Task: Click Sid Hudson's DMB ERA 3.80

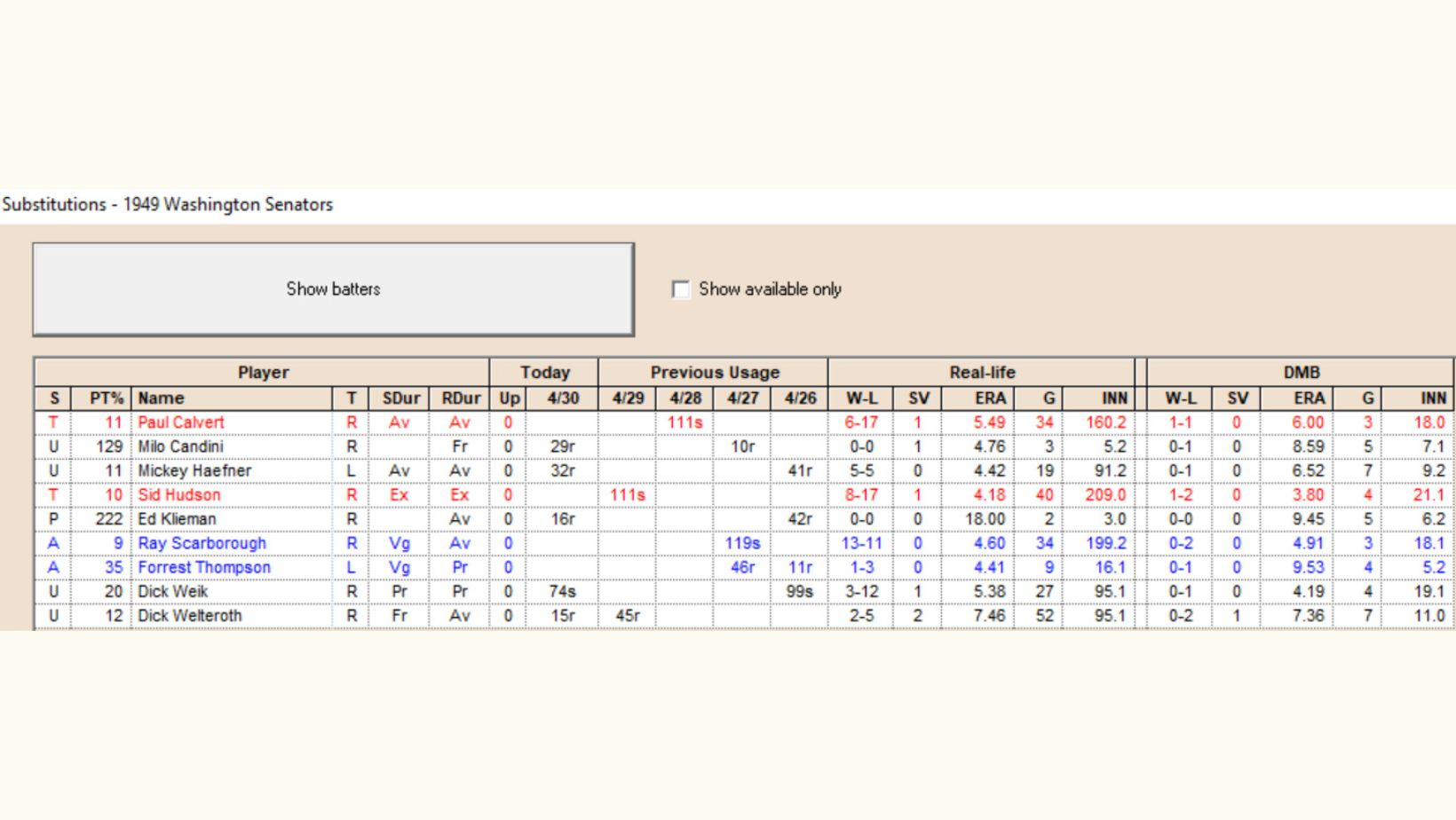Action: pyautogui.click(x=1308, y=494)
